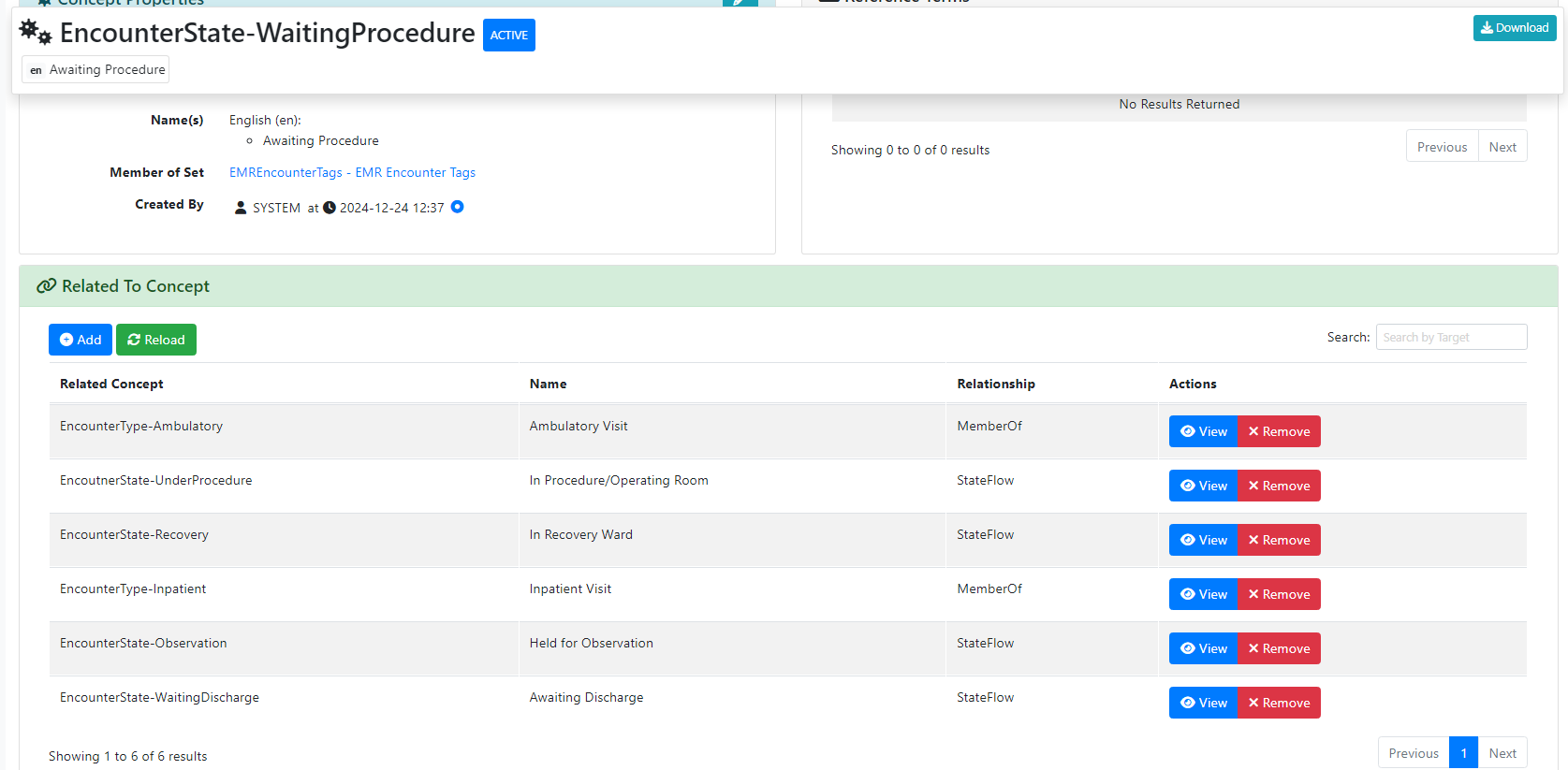The height and width of the screenshot is (770, 1568).
Task: Remove the Held for Observation relationship
Action: (1279, 648)
